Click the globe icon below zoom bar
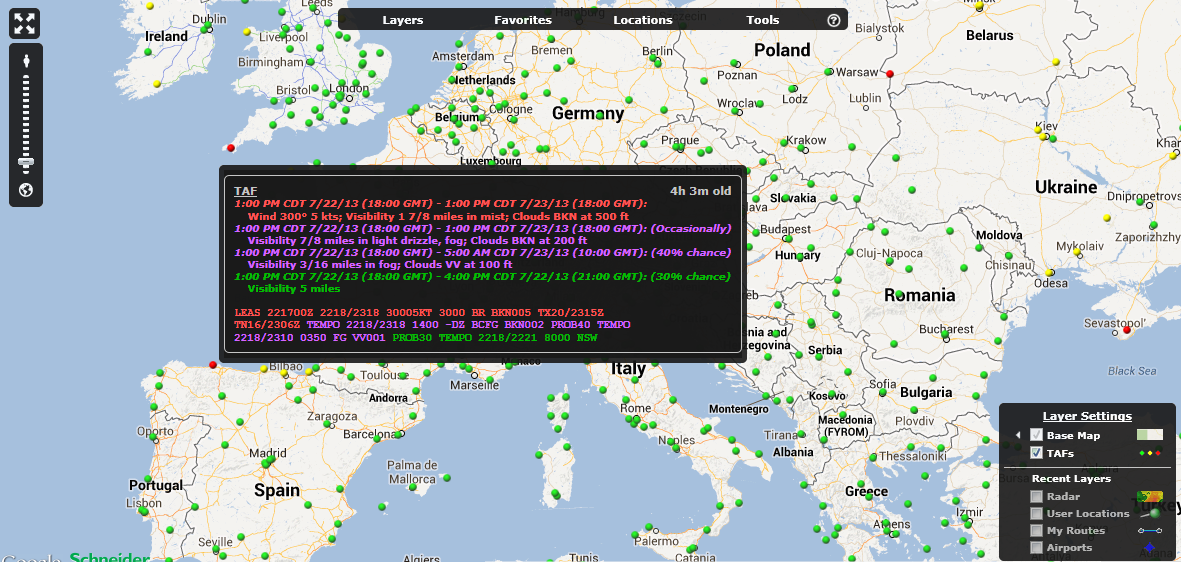This screenshot has height=562, width=1181. coord(25,190)
